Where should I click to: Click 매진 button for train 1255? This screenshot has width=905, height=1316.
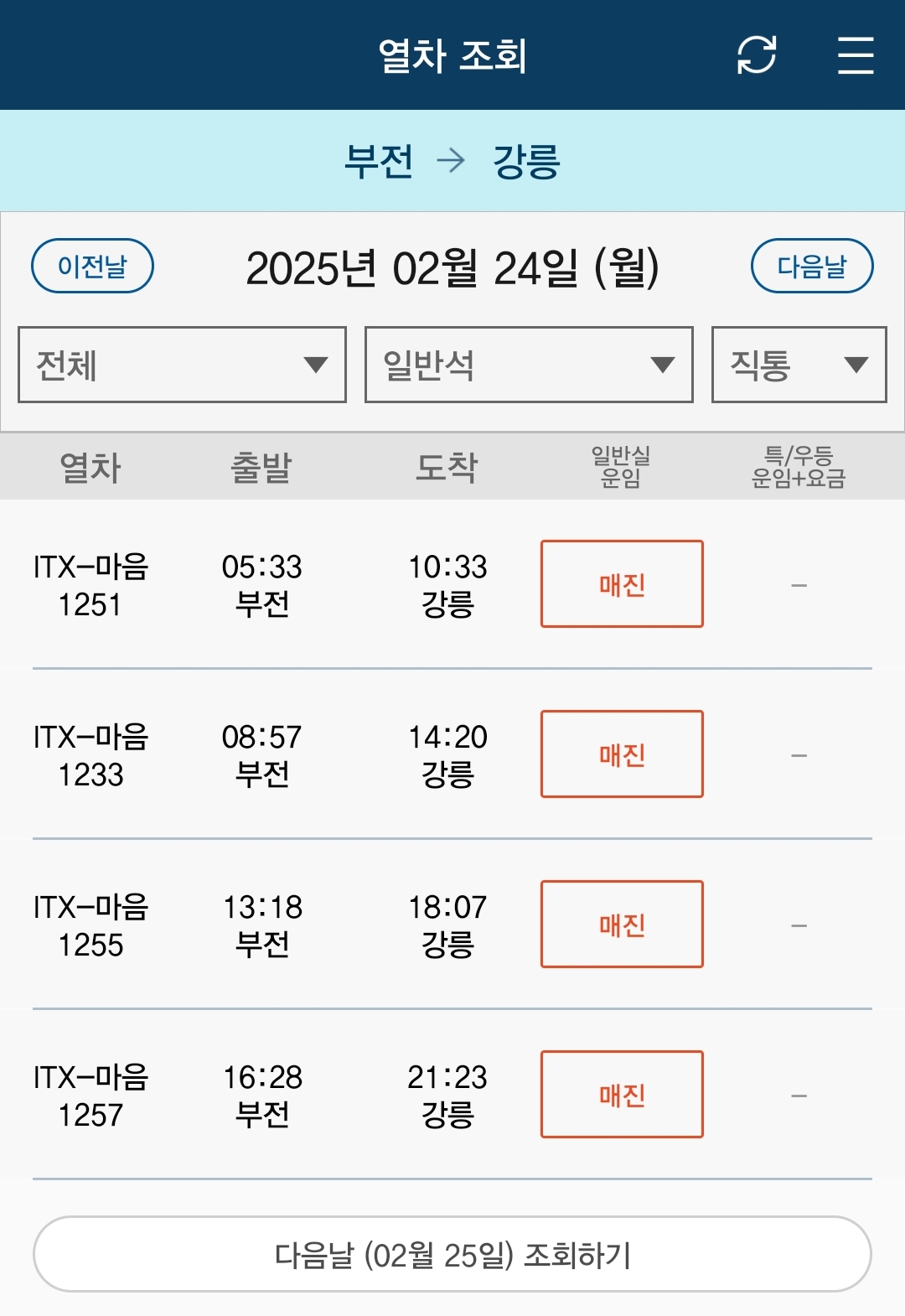point(622,925)
